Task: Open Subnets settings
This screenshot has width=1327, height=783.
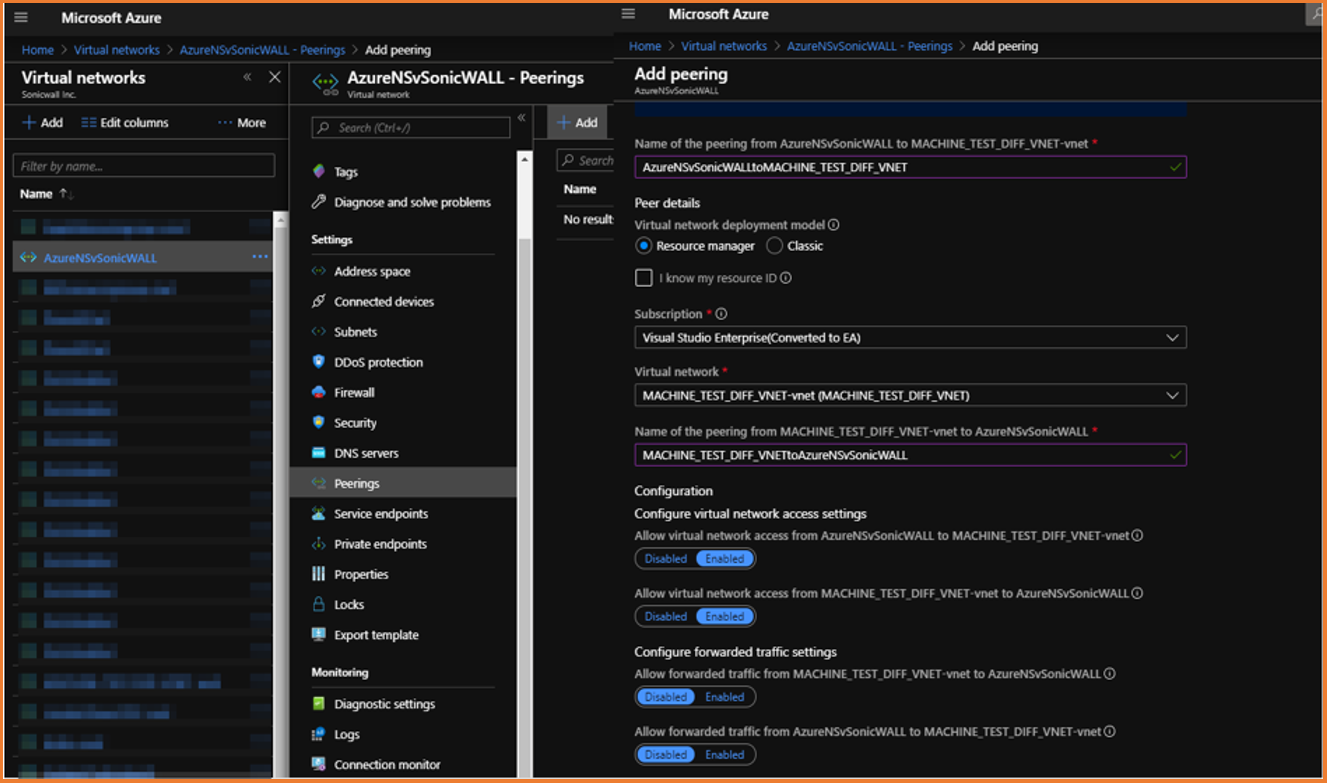Action: (355, 332)
